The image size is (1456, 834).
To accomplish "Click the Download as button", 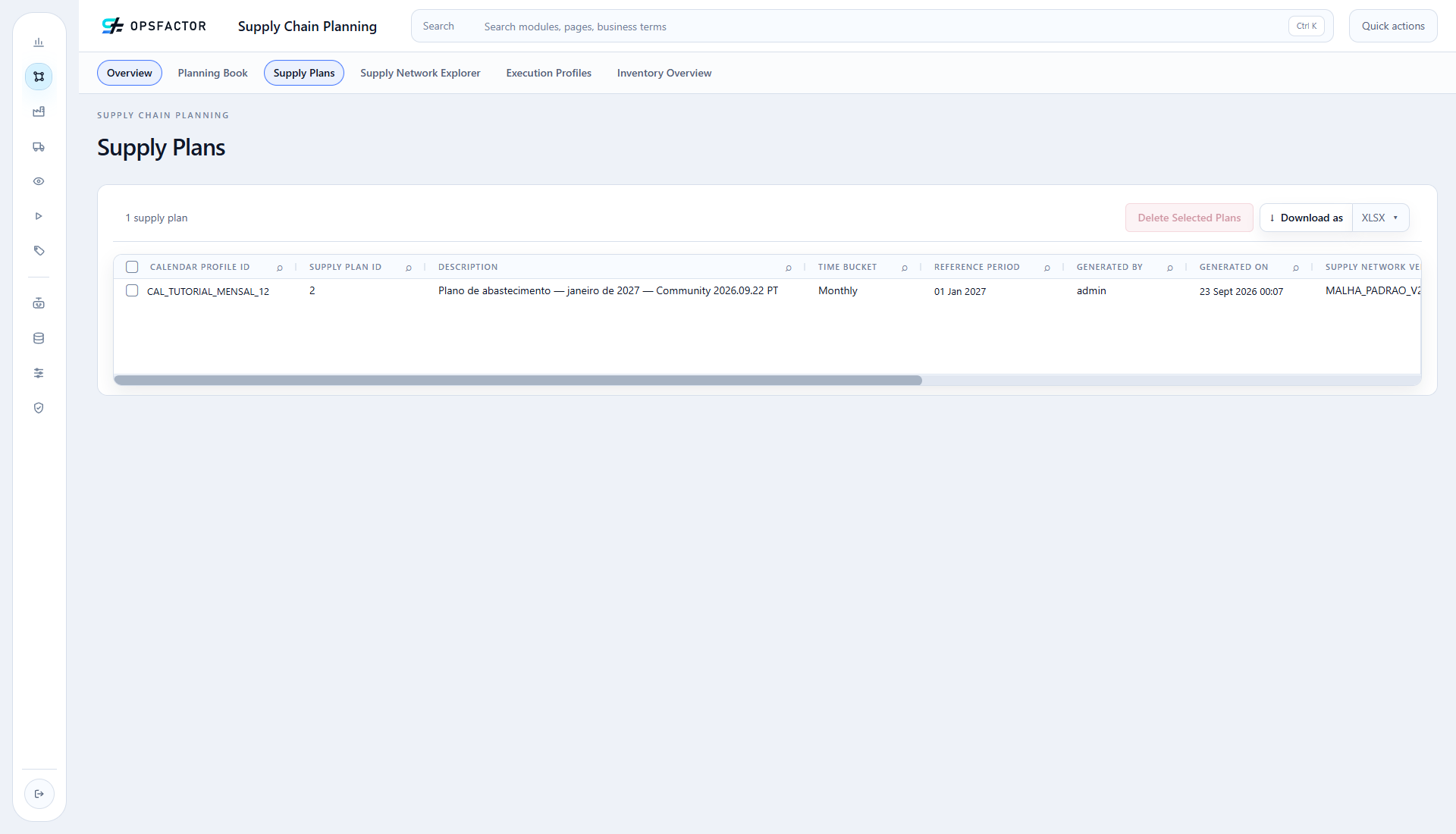I will click(1306, 218).
